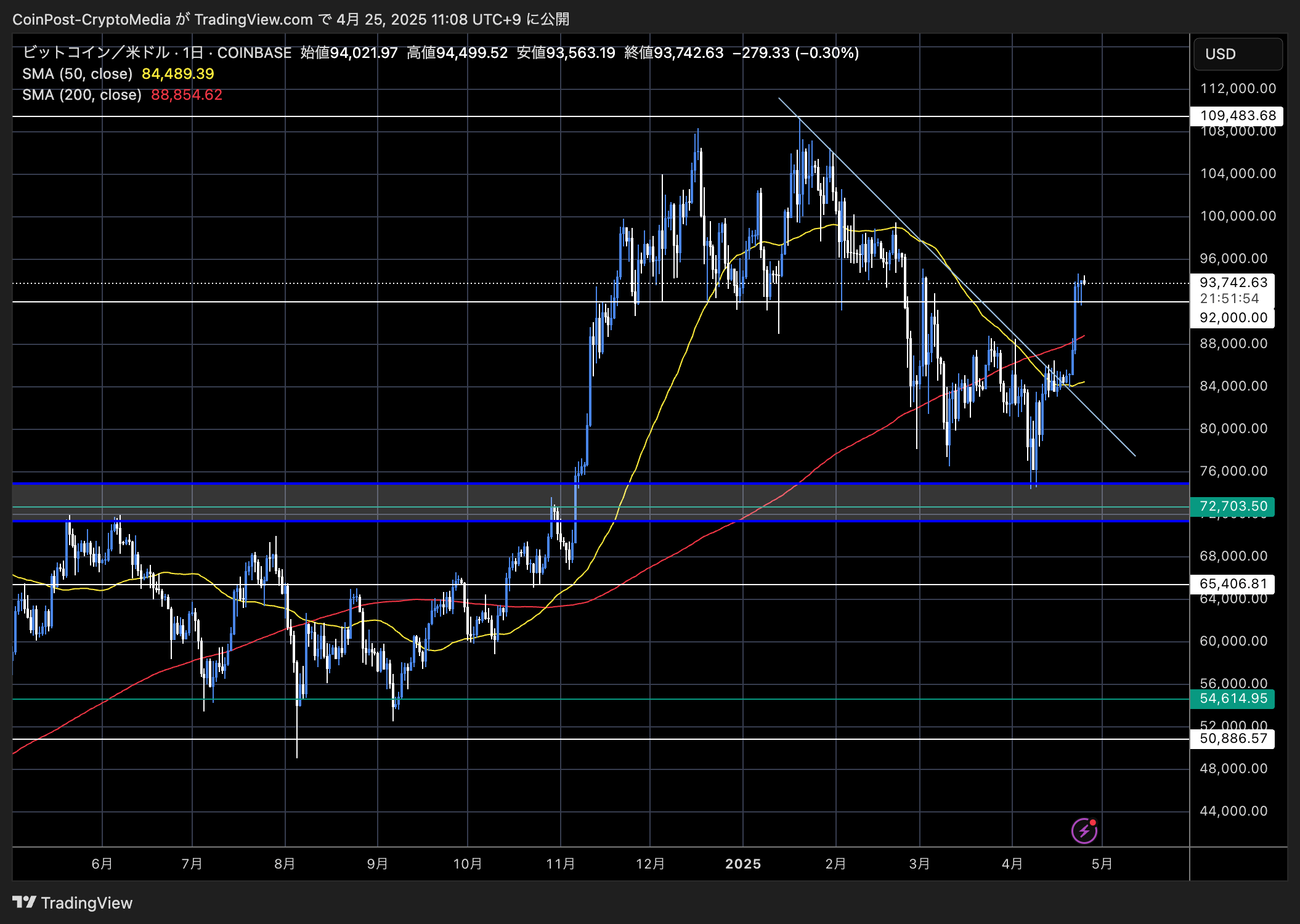The image size is (1300, 924).
Task: Click the current price label 93,742.63
Action: [1233, 283]
